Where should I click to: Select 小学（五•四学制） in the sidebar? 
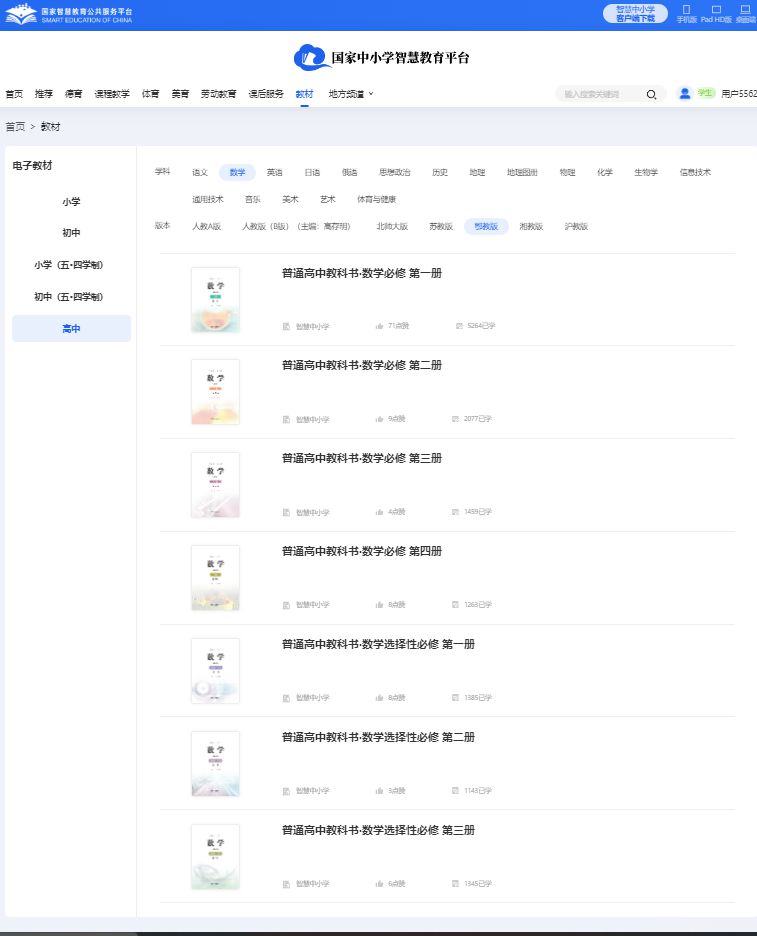[71, 265]
